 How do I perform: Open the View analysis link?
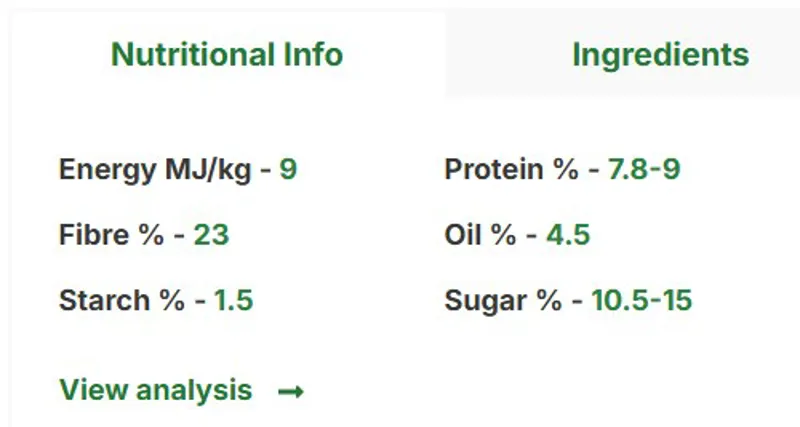[x=156, y=390]
